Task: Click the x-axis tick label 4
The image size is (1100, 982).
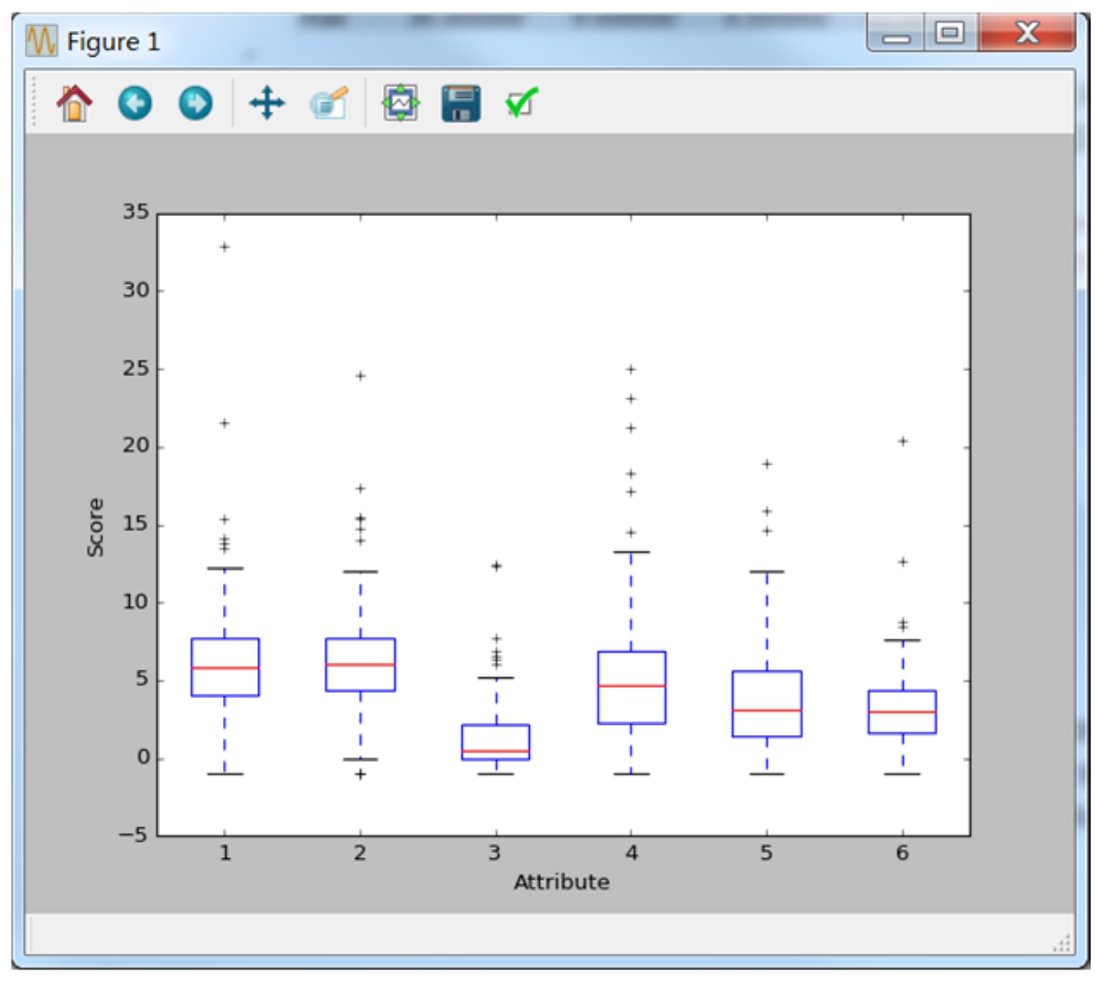Action: 631,854
